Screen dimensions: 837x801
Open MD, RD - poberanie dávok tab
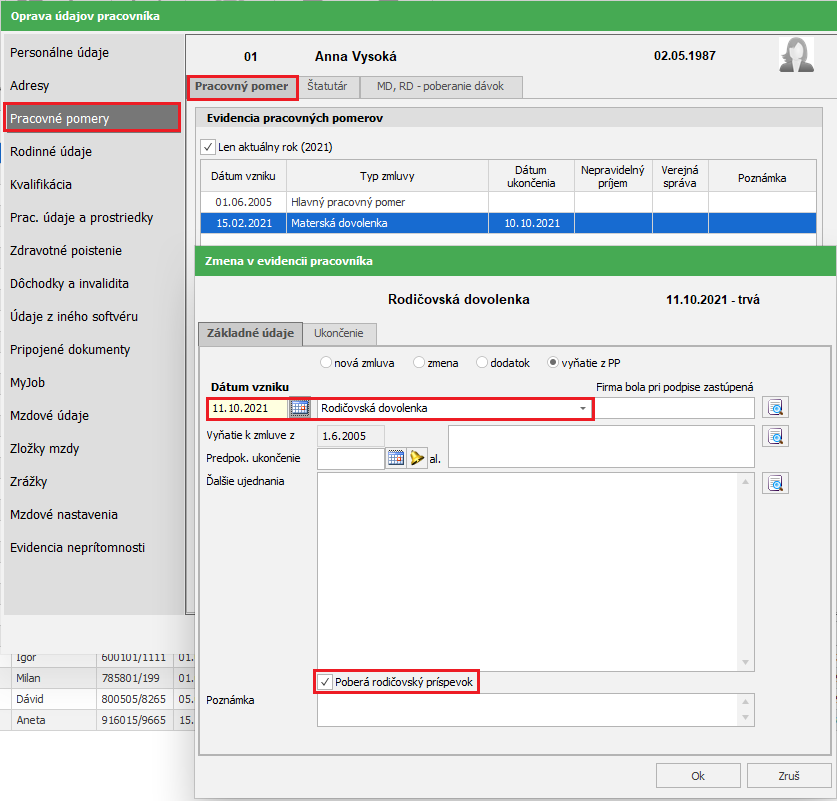tap(440, 86)
